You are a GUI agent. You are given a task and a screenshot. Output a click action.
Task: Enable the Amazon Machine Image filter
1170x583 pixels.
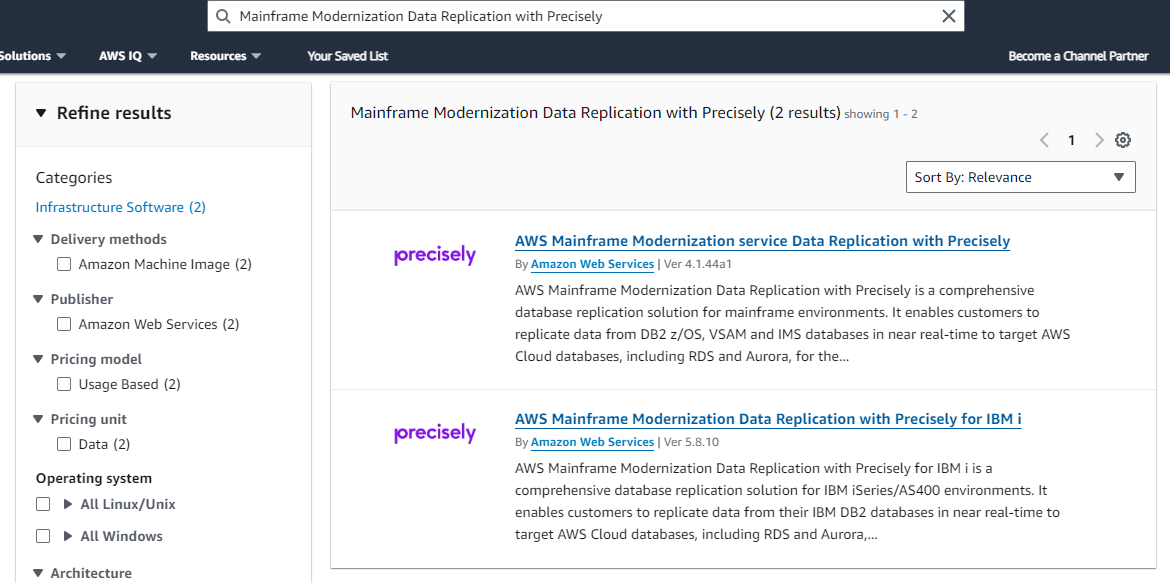coord(64,263)
